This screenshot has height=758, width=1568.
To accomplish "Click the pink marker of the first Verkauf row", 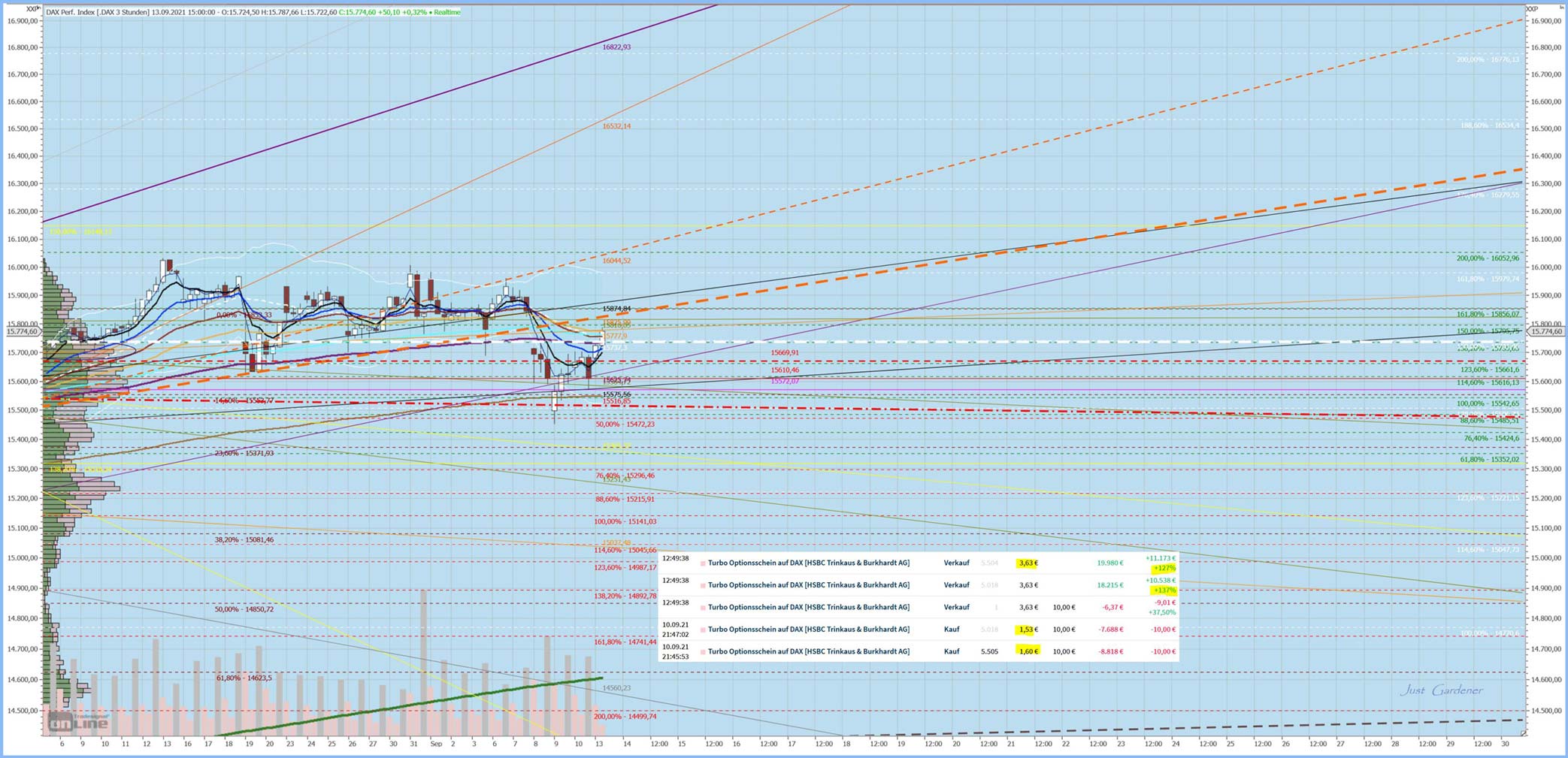I will click(x=703, y=563).
